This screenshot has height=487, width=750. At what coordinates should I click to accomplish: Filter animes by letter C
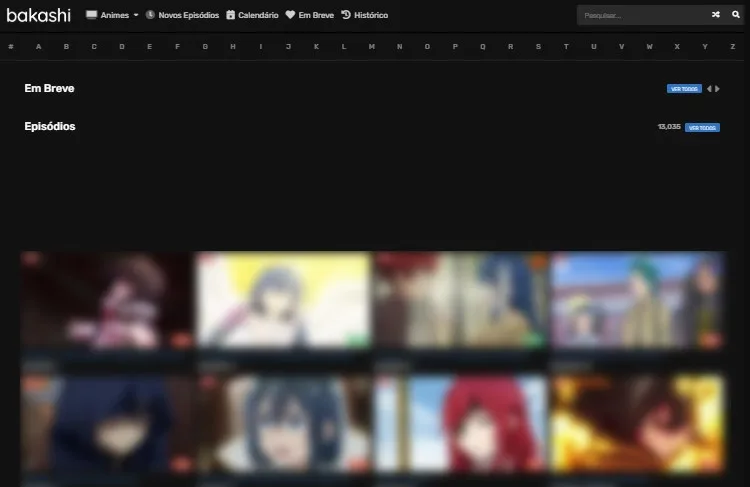(x=94, y=46)
